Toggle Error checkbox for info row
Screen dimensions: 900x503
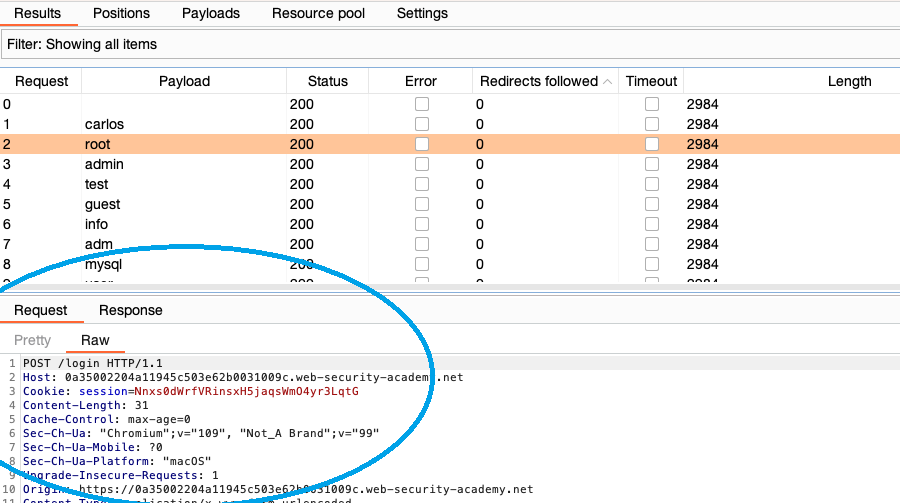coord(422,224)
